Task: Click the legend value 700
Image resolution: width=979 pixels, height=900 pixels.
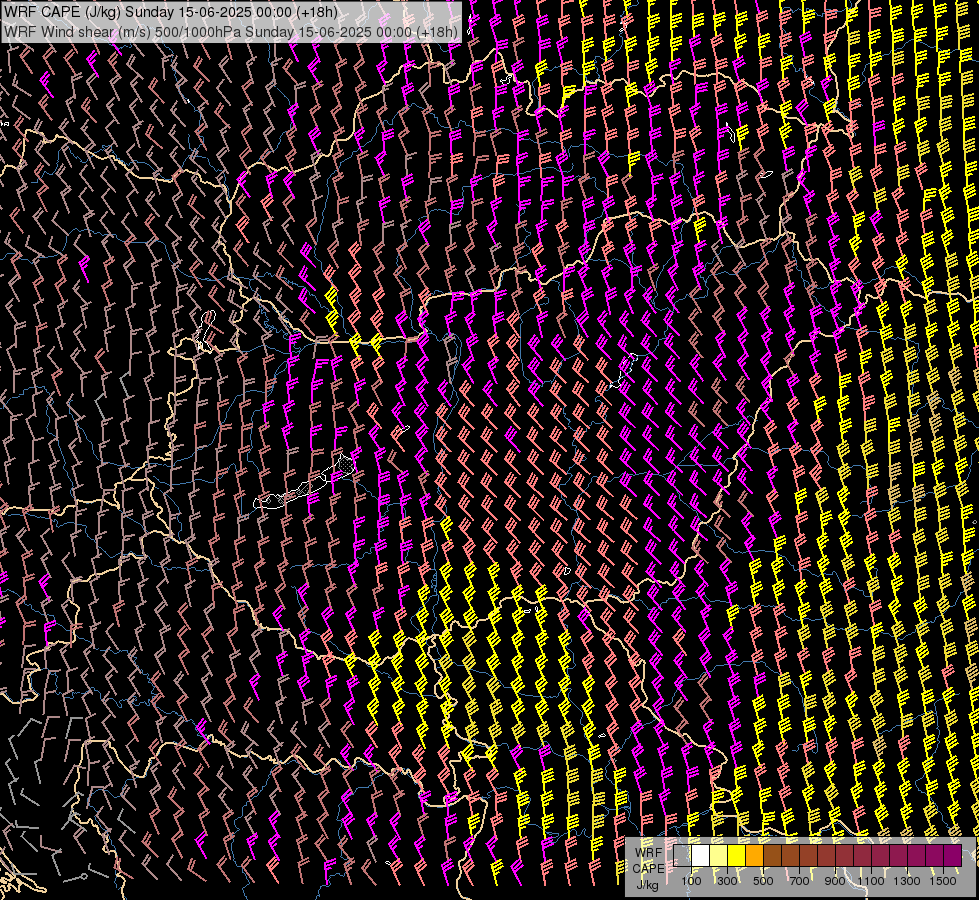Action: click(x=799, y=881)
